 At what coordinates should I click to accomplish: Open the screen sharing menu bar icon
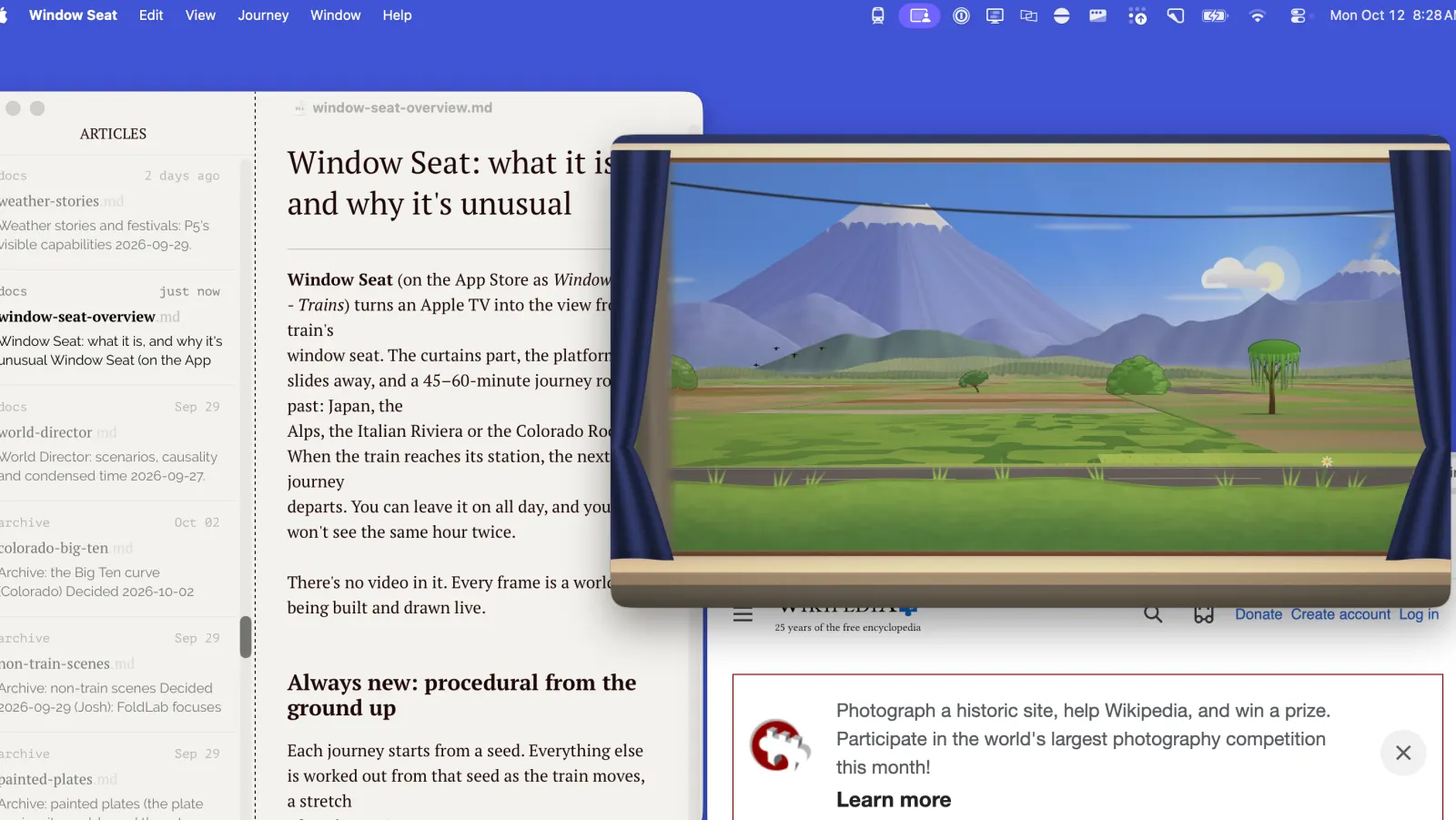point(919,15)
